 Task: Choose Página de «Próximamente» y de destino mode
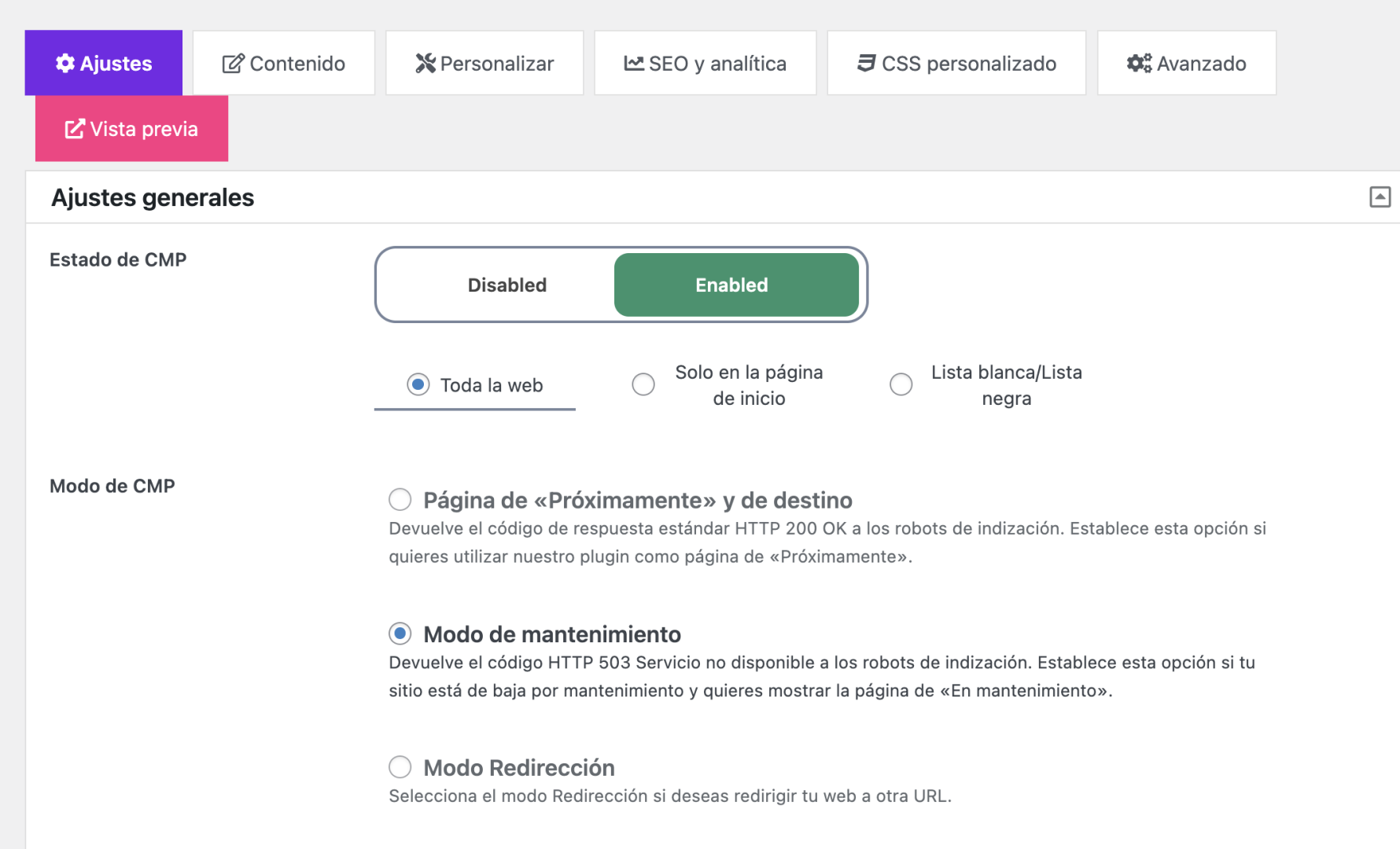pyautogui.click(x=400, y=499)
